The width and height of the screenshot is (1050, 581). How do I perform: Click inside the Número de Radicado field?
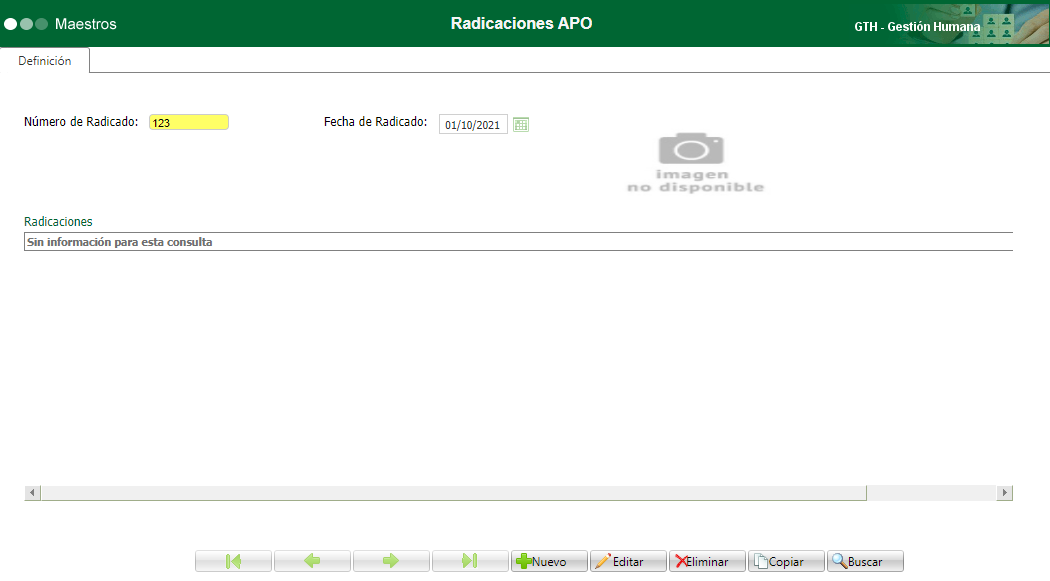[188, 121]
